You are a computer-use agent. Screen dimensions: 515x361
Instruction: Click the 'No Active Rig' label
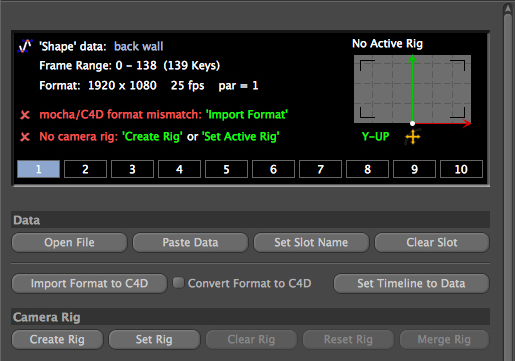(387, 44)
